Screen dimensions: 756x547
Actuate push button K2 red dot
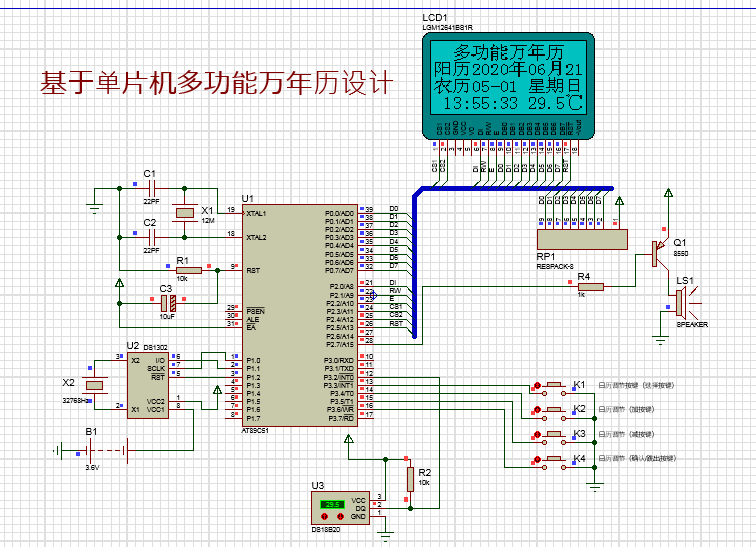537,410
